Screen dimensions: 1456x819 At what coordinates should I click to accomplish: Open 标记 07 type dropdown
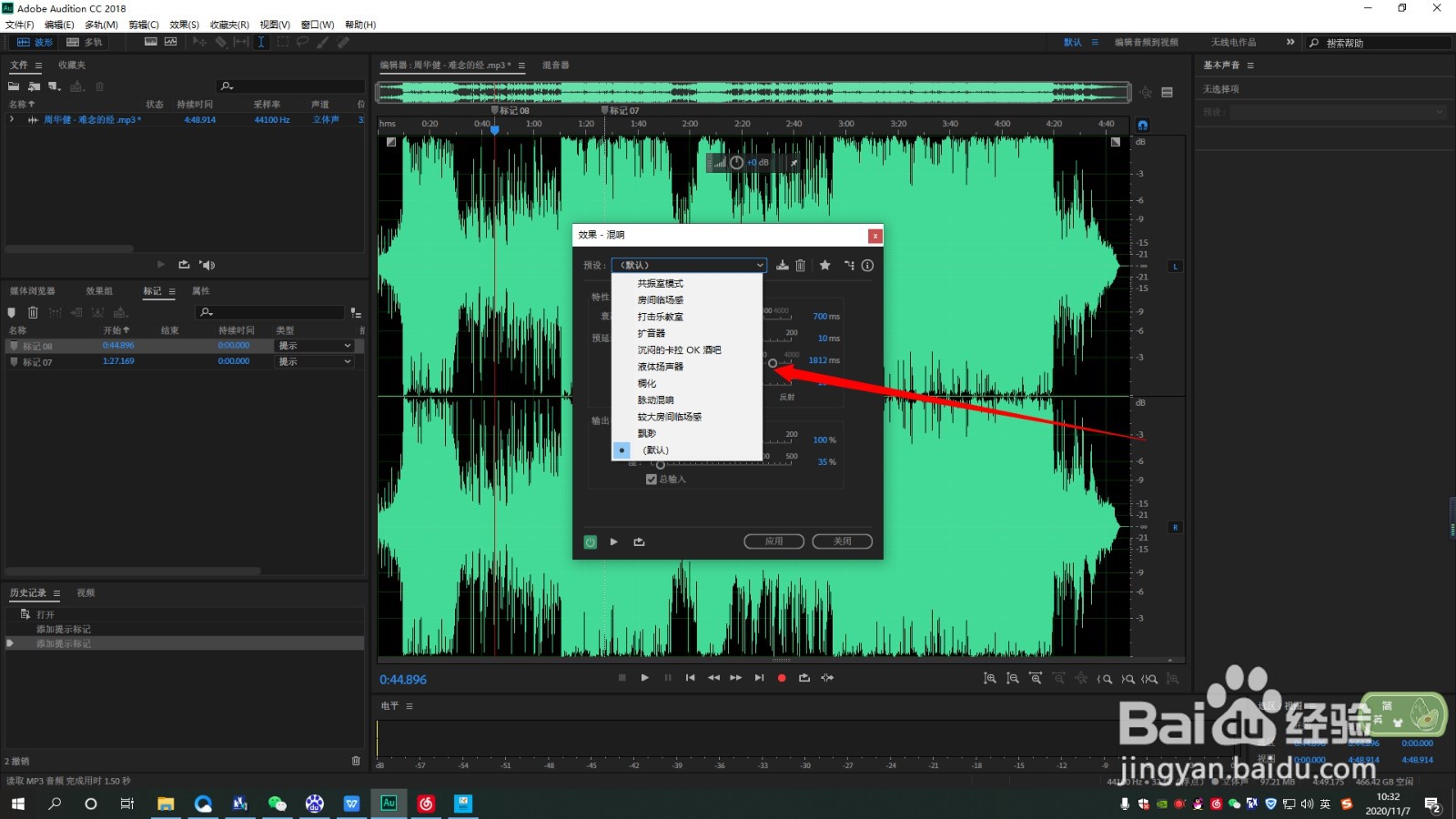click(x=315, y=362)
